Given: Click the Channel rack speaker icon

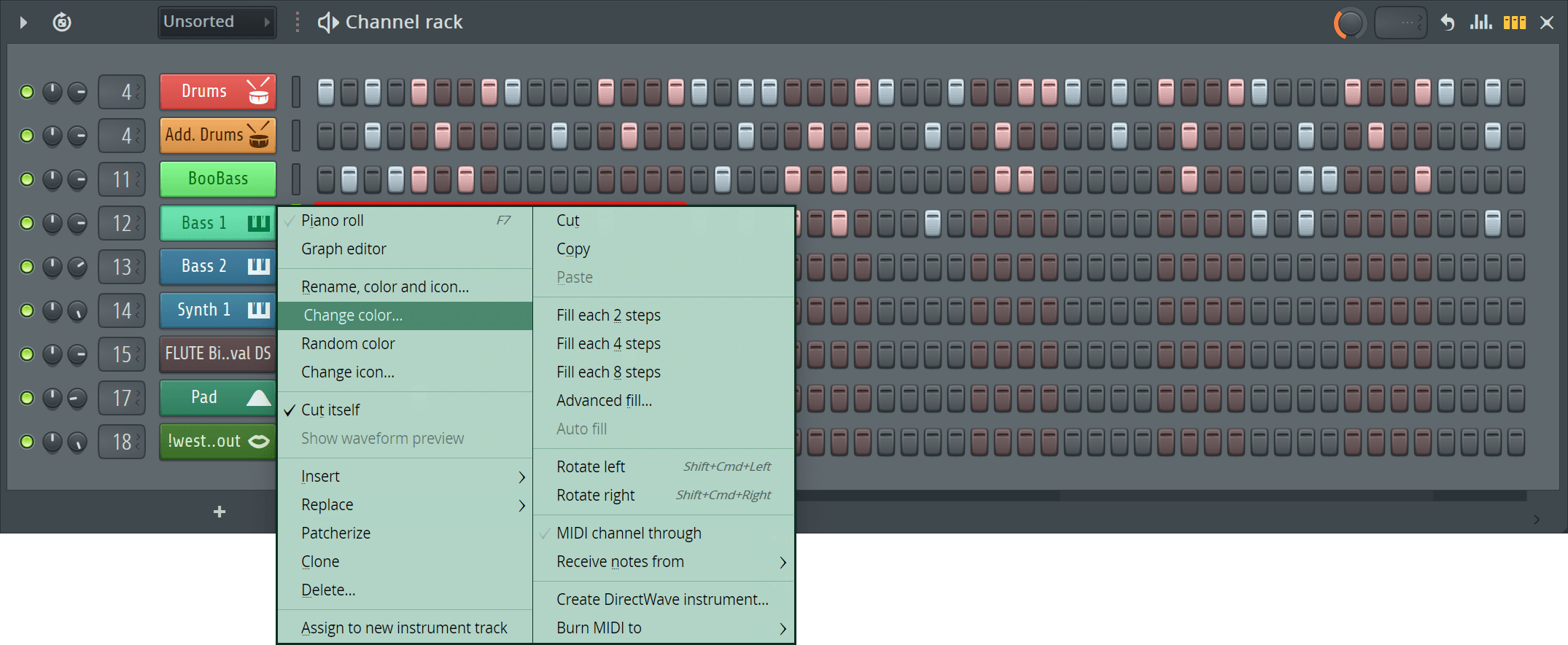Looking at the screenshot, I should tap(327, 23).
